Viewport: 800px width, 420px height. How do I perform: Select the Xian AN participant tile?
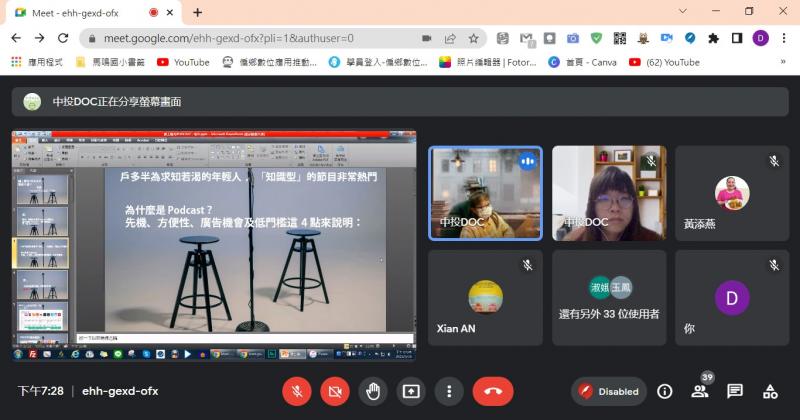click(486, 298)
